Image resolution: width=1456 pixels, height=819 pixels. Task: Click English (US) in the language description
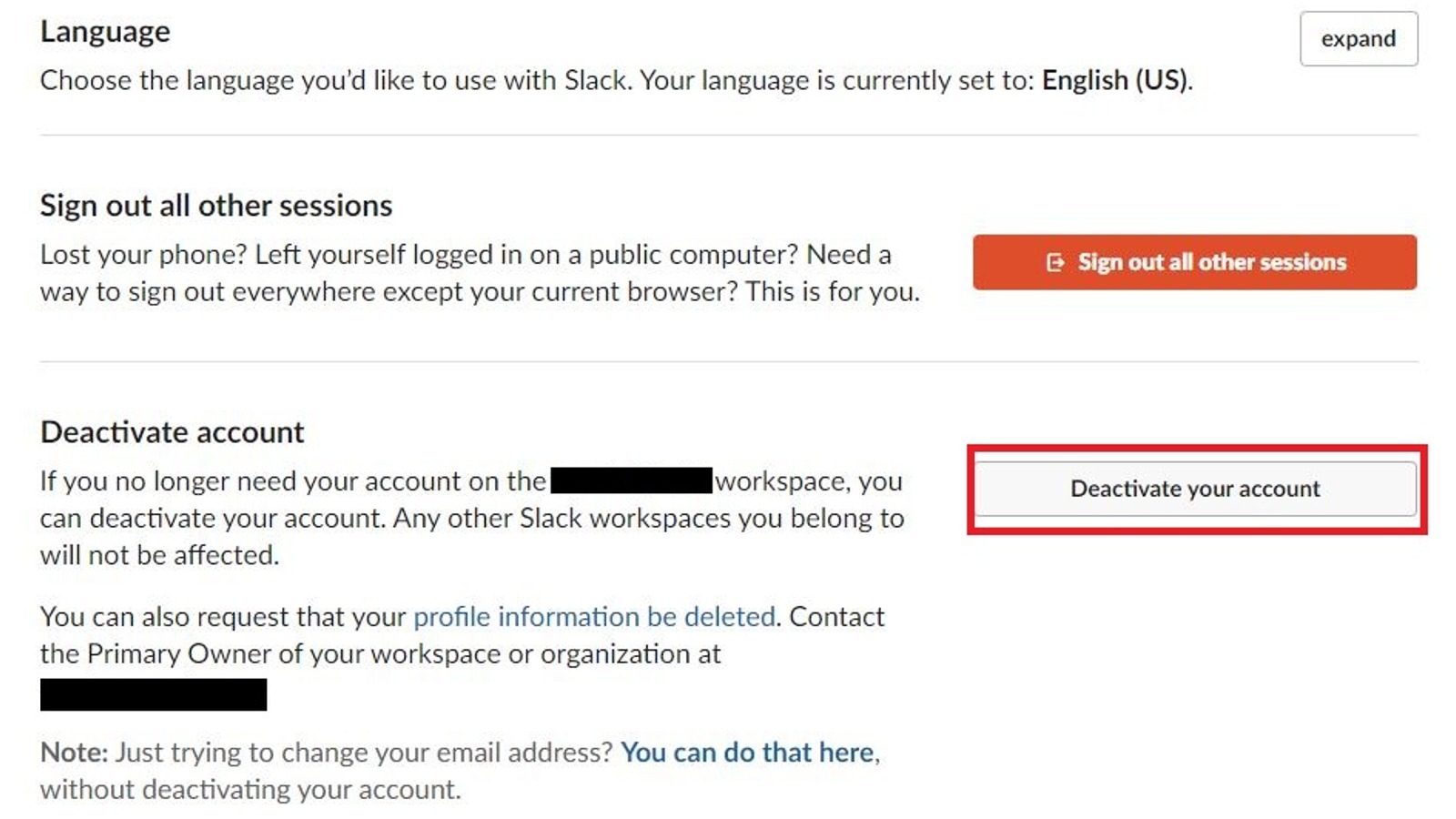[1114, 80]
